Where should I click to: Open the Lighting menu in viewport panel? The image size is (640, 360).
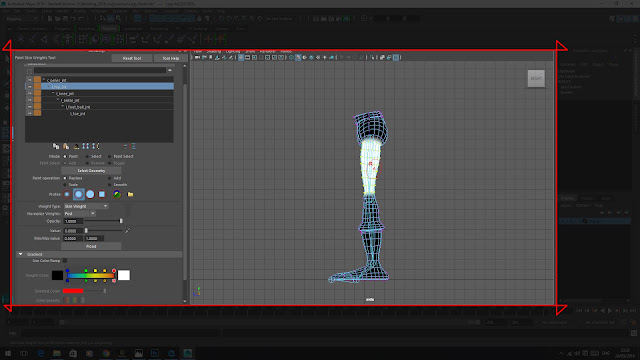click(x=233, y=51)
